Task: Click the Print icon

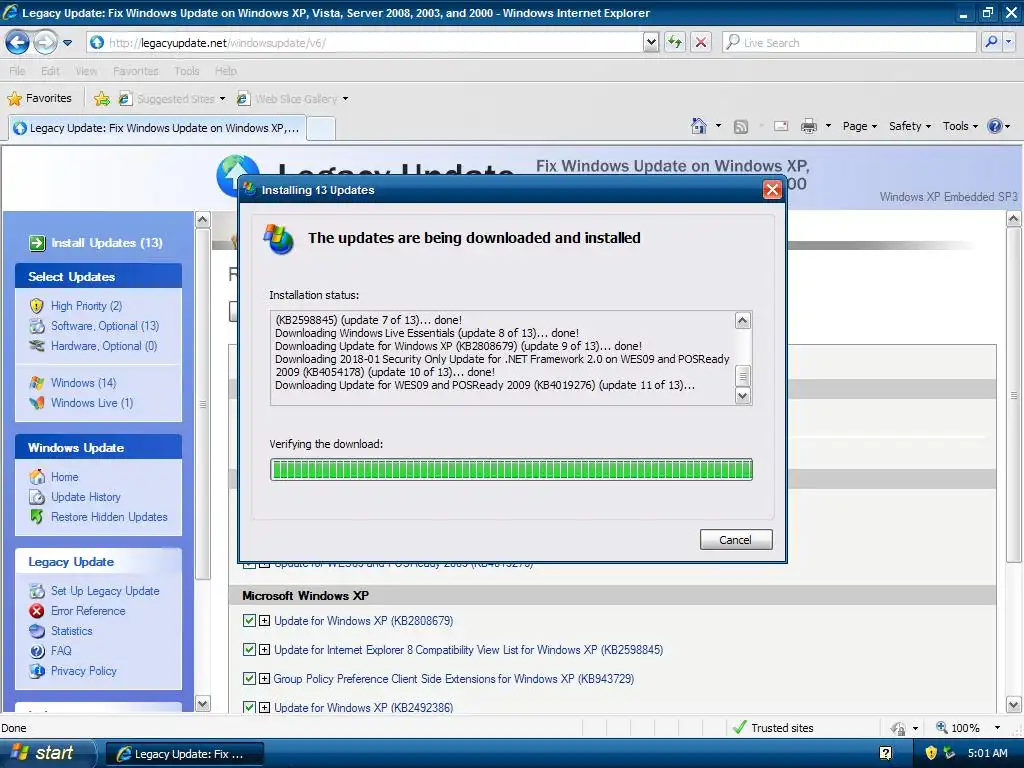Action: coord(808,126)
